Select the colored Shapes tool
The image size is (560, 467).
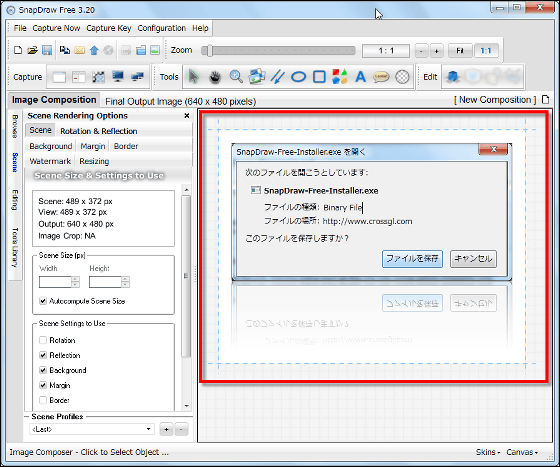pyautogui.click(x=340, y=76)
